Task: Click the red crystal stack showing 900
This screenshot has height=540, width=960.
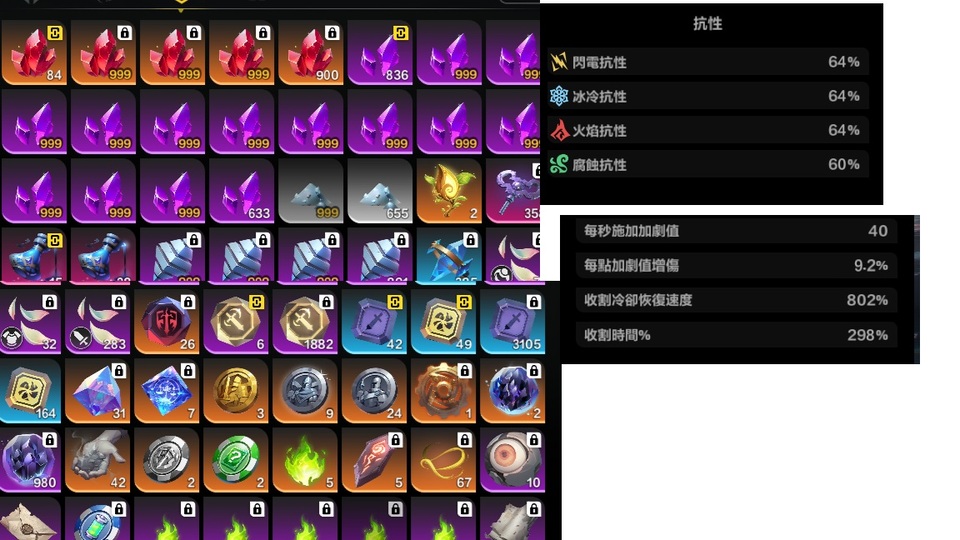Action: pos(311,53)
